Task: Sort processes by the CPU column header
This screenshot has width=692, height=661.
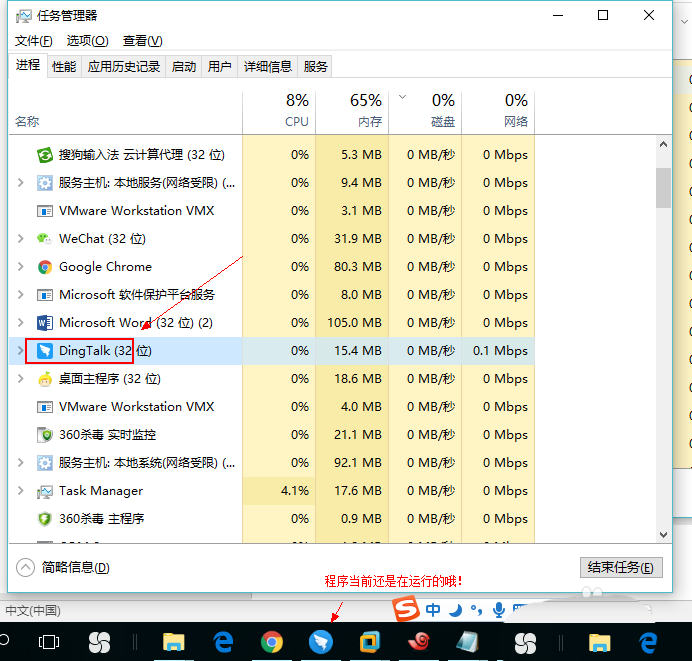Action: click(279, 112)
